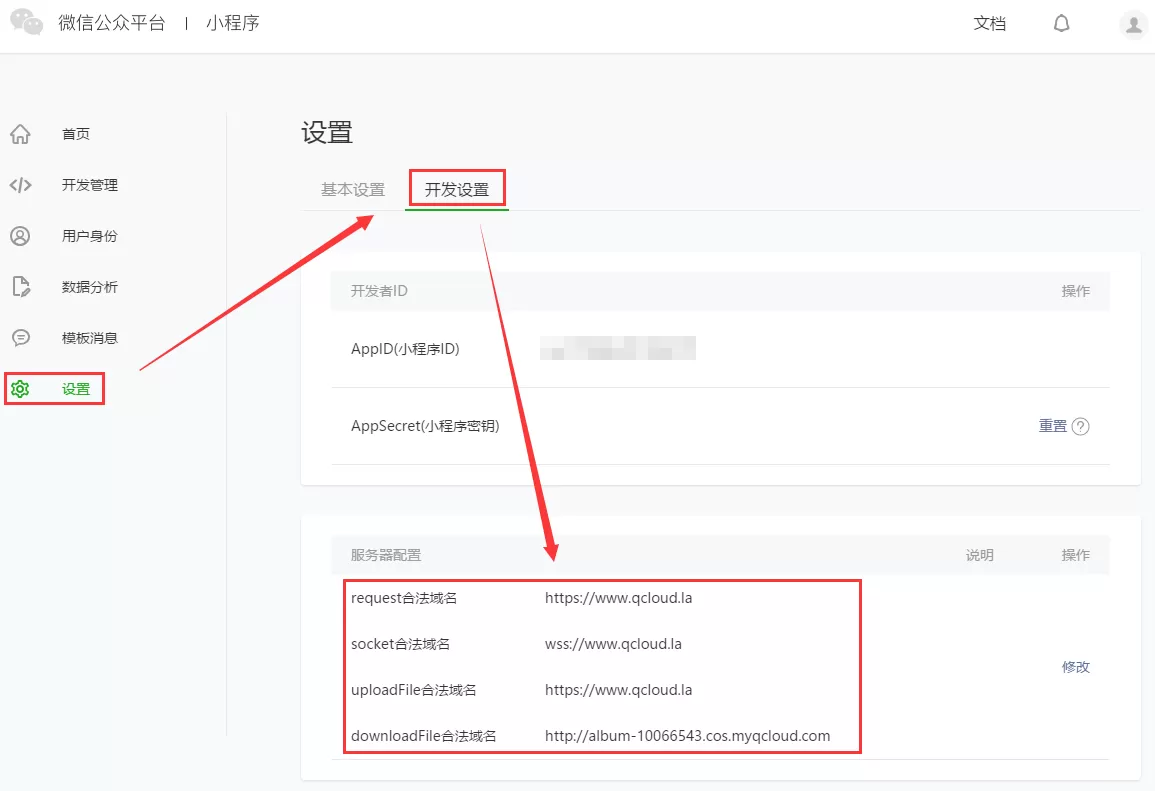Click the 开发者ID section header

click(379, 291)
